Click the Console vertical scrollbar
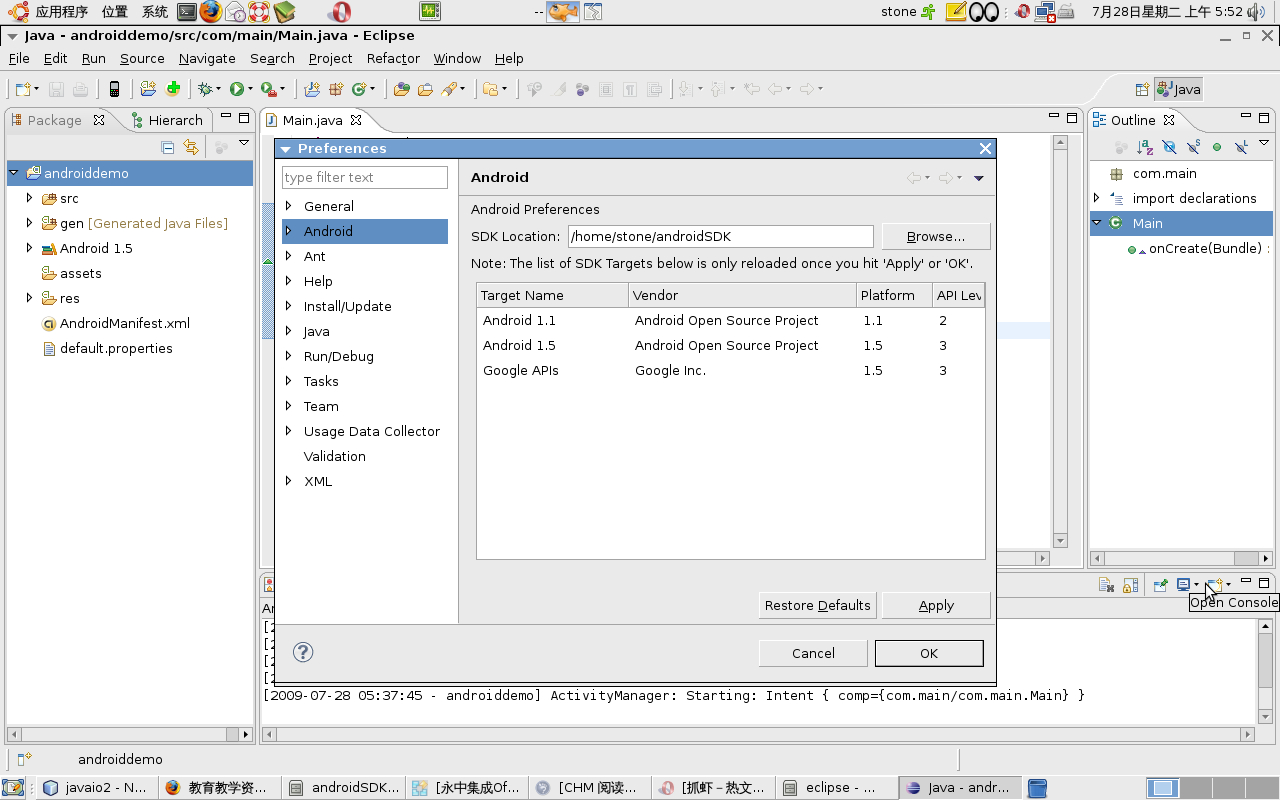Image resolution: width=1280 pixels, height=800 pixels. coord(1266,670)
